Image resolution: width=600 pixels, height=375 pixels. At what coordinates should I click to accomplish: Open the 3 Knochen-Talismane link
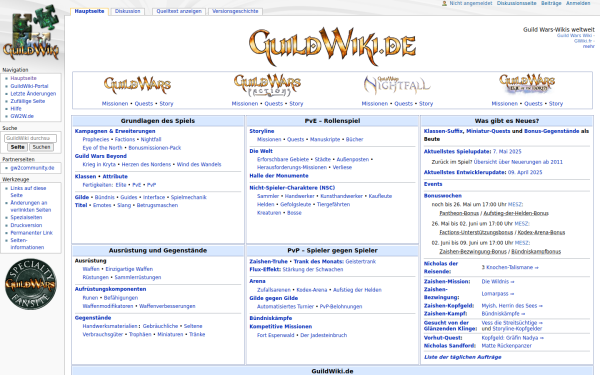510,267
